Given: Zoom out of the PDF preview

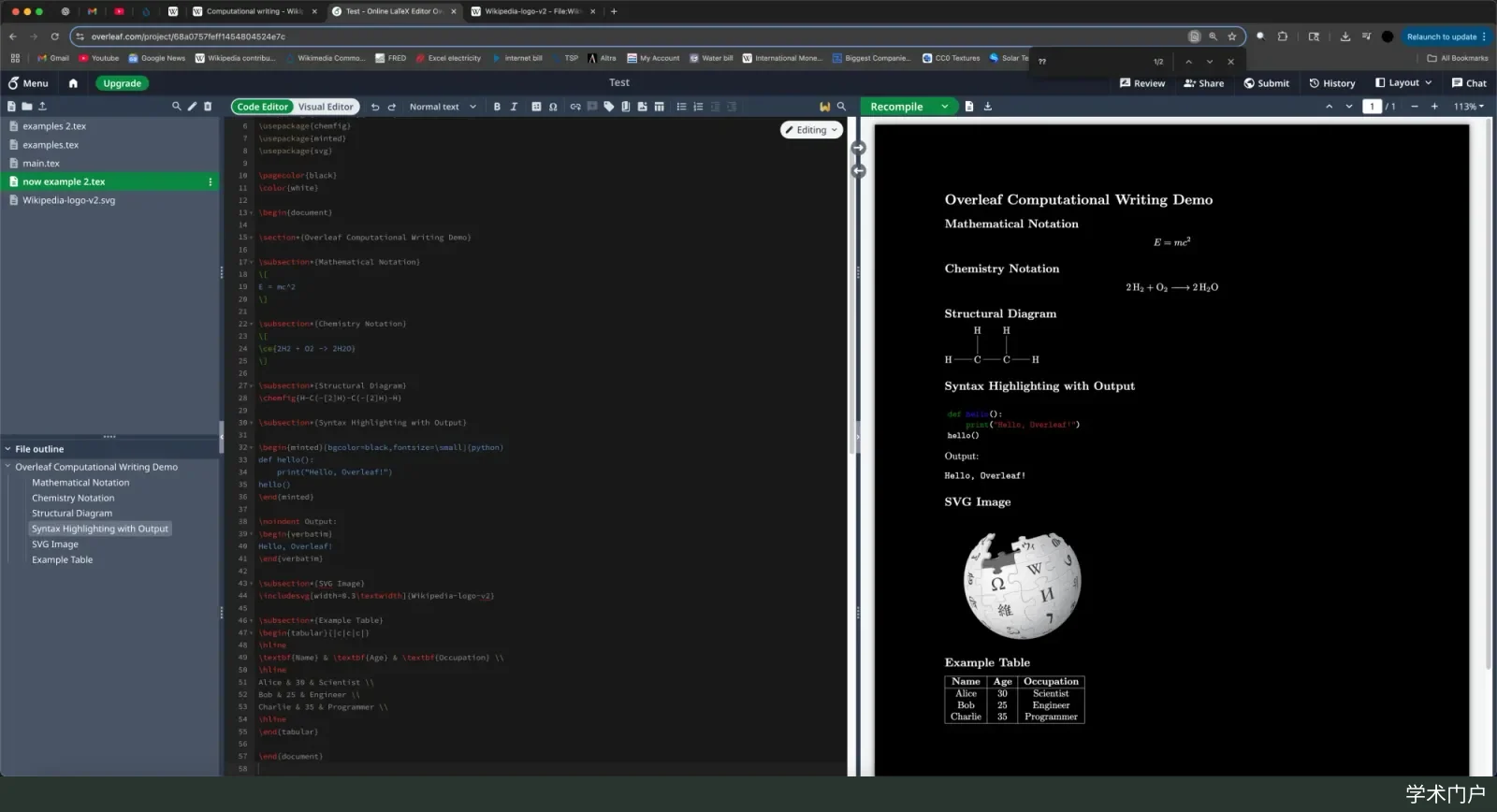Looking at the screenshot, I should [1415, 107].
